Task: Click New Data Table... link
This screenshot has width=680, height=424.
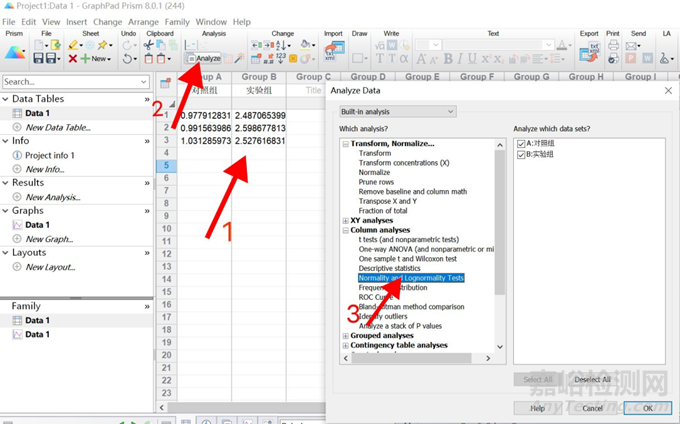Action: 58,127
